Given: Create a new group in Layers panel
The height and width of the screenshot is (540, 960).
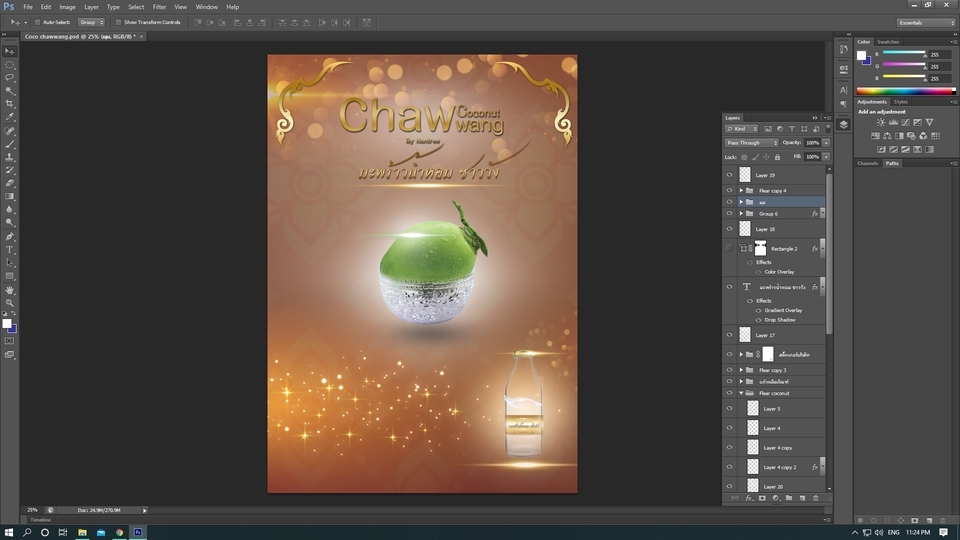Looking at the screenshot, I should coord(789,498).
